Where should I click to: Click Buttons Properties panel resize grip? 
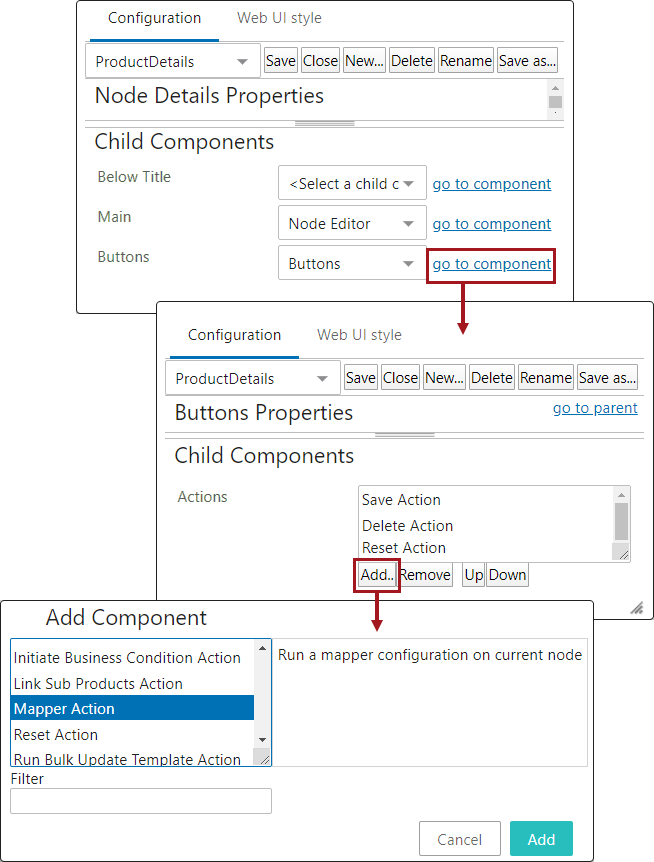(x=637, y=607)
